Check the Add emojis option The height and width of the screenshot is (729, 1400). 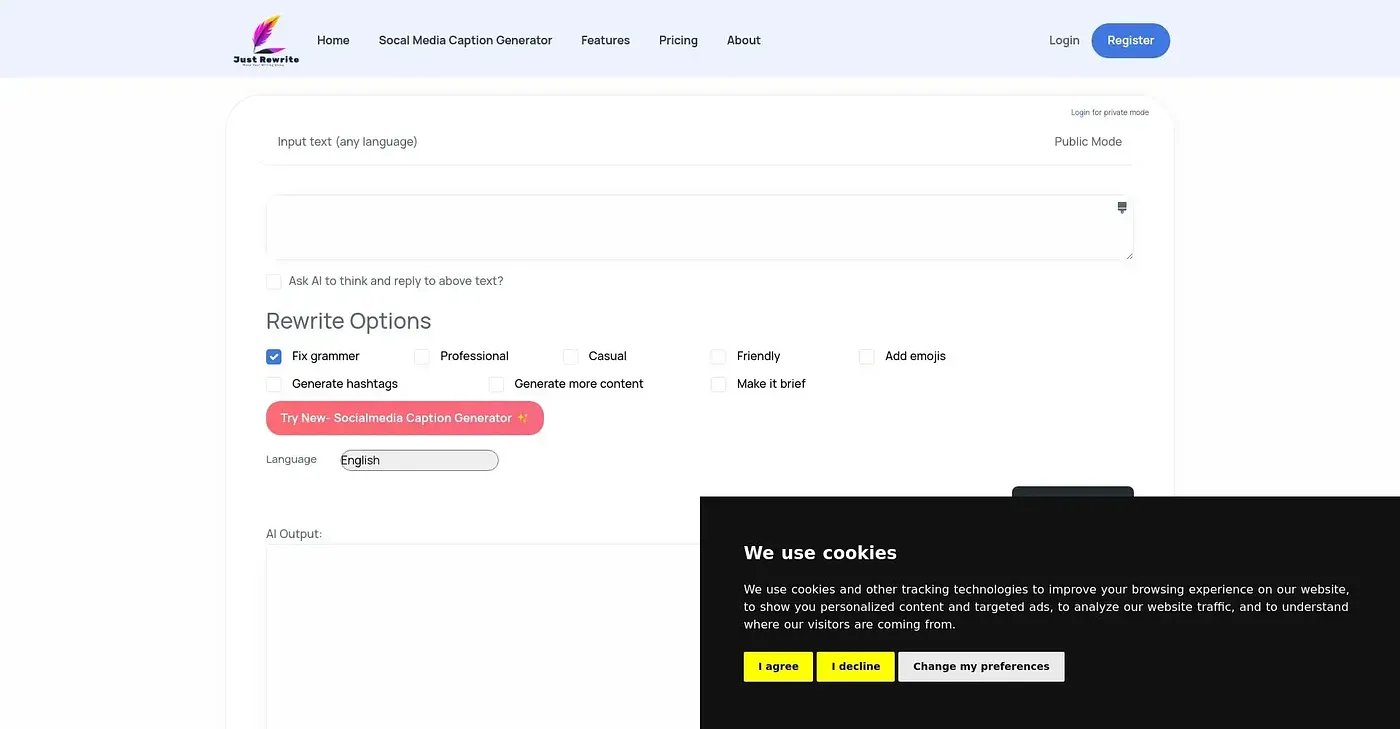click(x=867, y=356)
